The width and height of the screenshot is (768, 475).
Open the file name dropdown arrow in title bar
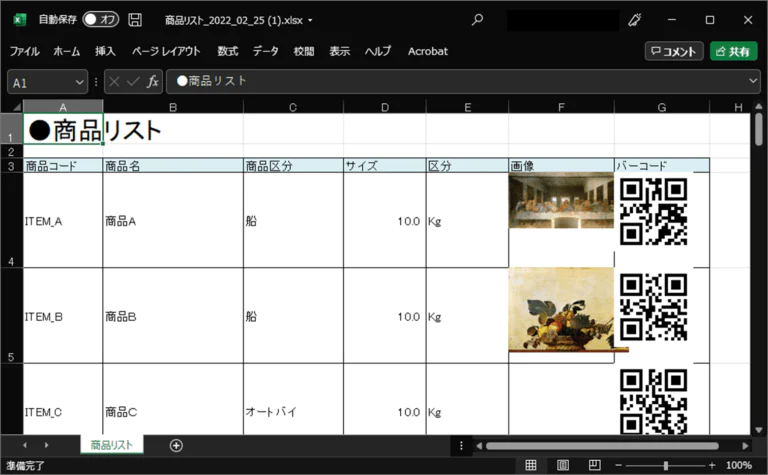(310, 21)
